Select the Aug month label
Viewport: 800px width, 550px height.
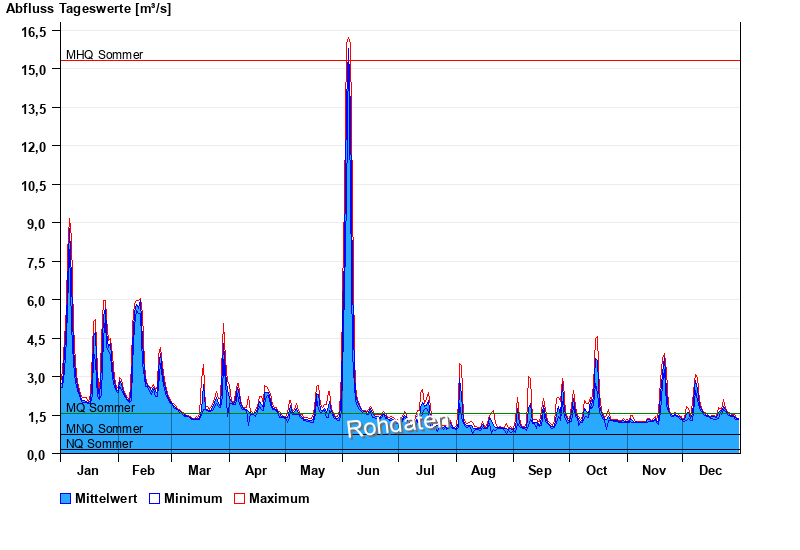coord(483,470)
